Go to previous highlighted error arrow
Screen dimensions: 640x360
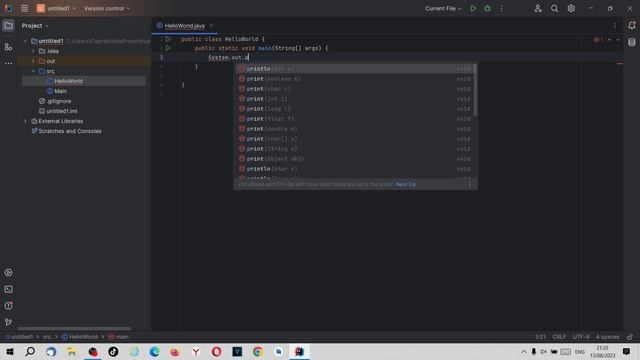[609, 40]
